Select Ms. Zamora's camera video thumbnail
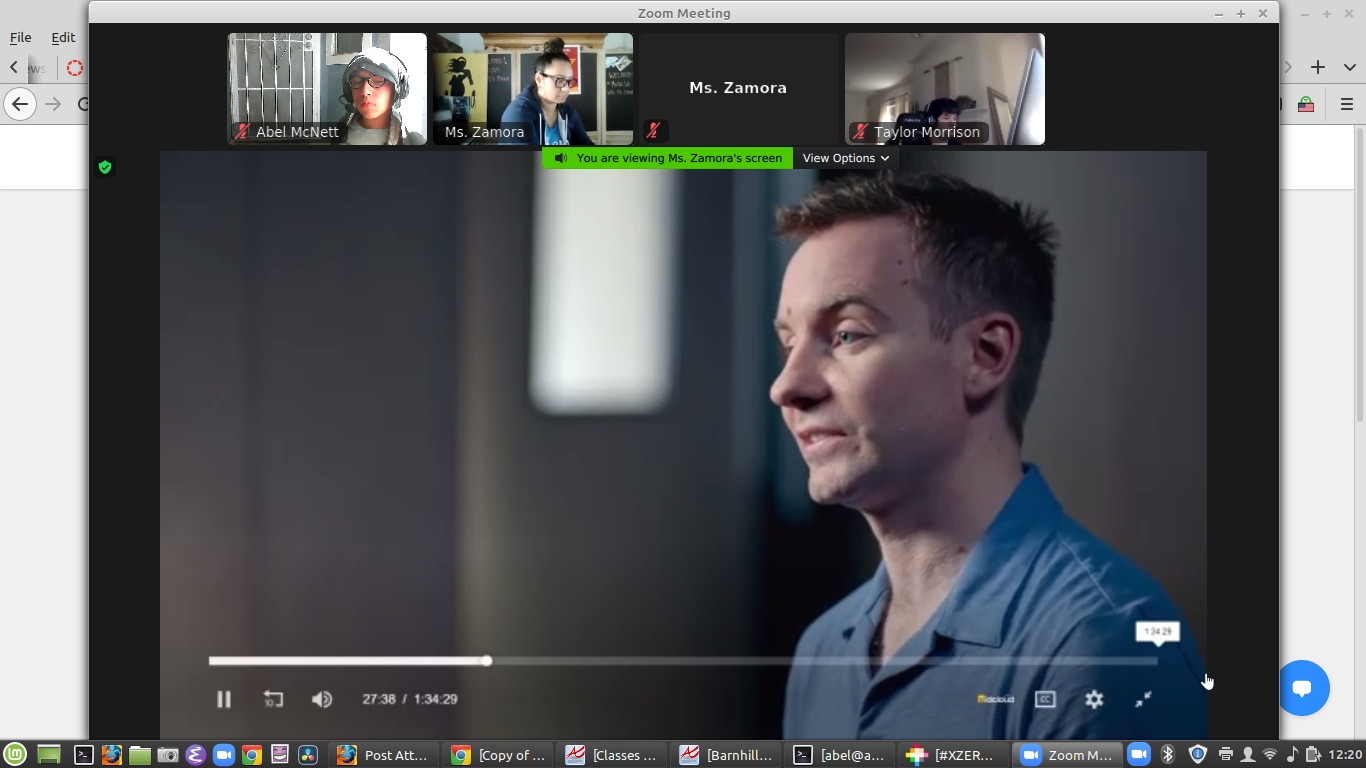The height and width of the screenshot is (768, 1366). coord(533,89)
